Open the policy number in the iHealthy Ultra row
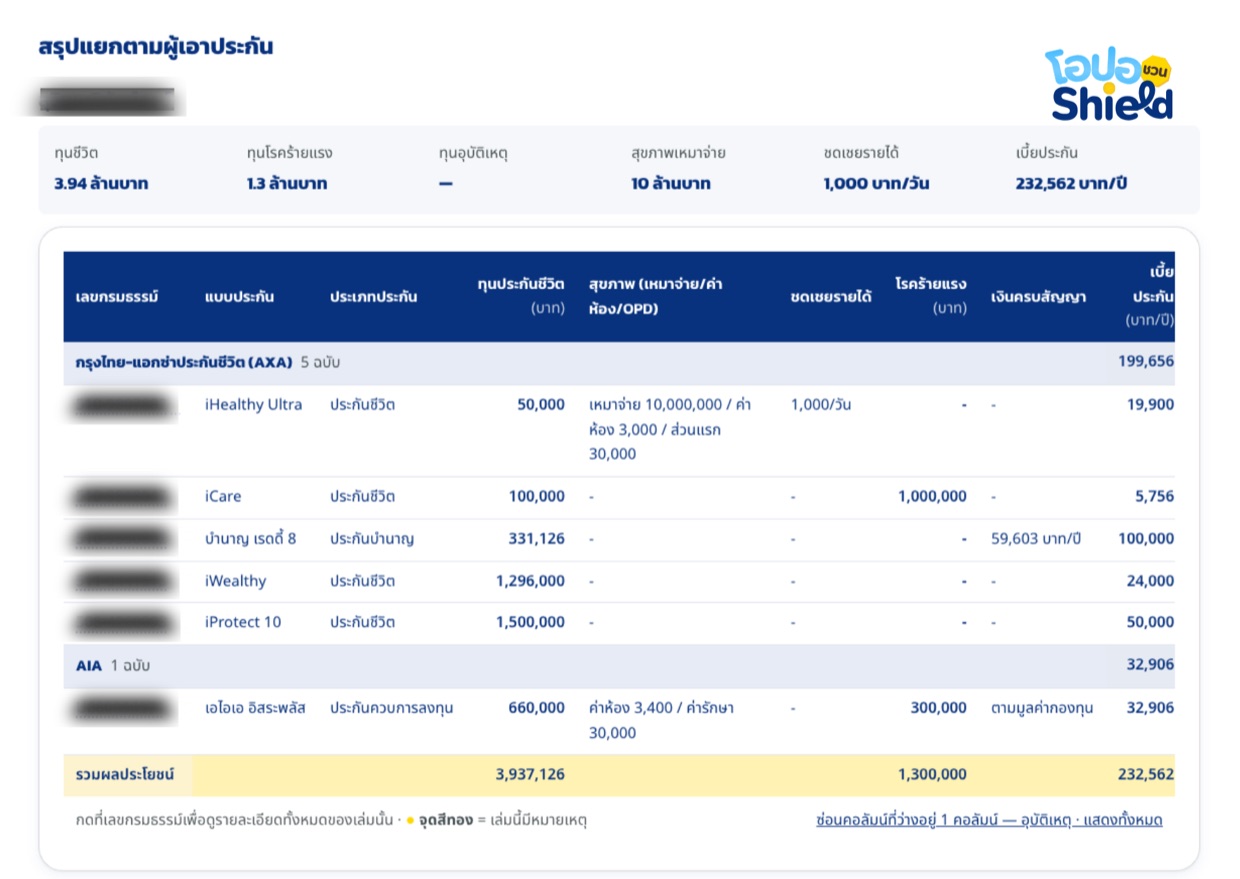 [122, 406]
